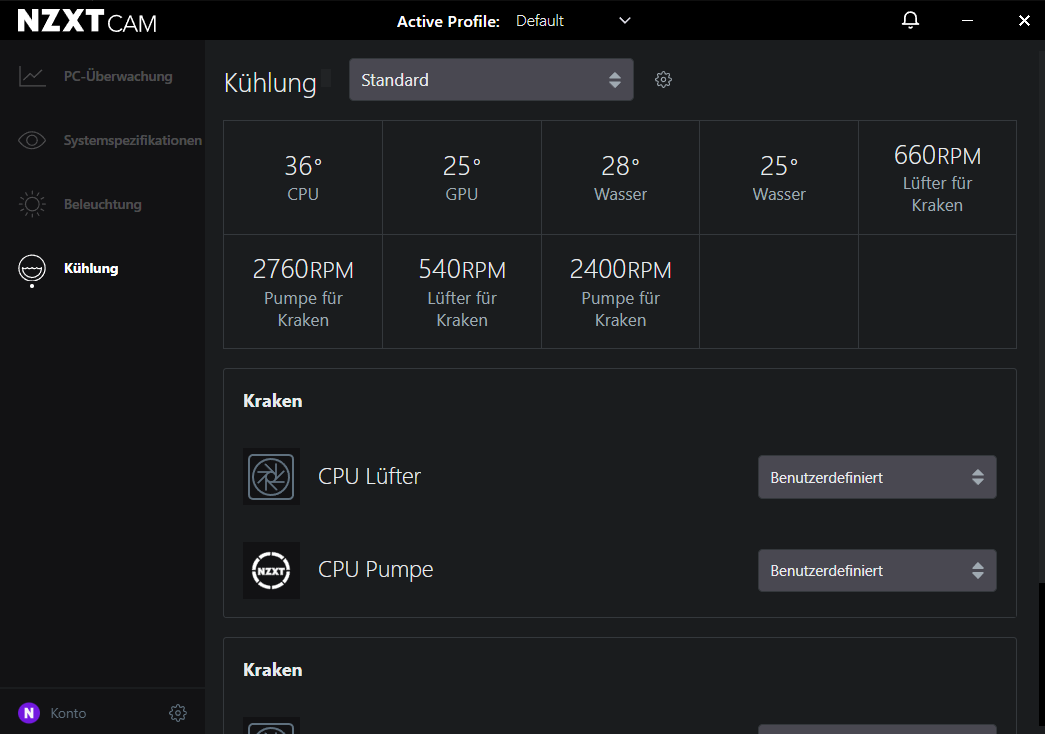
Task: Switch to Beleuchtung section
Action: (x=103, y=205)
